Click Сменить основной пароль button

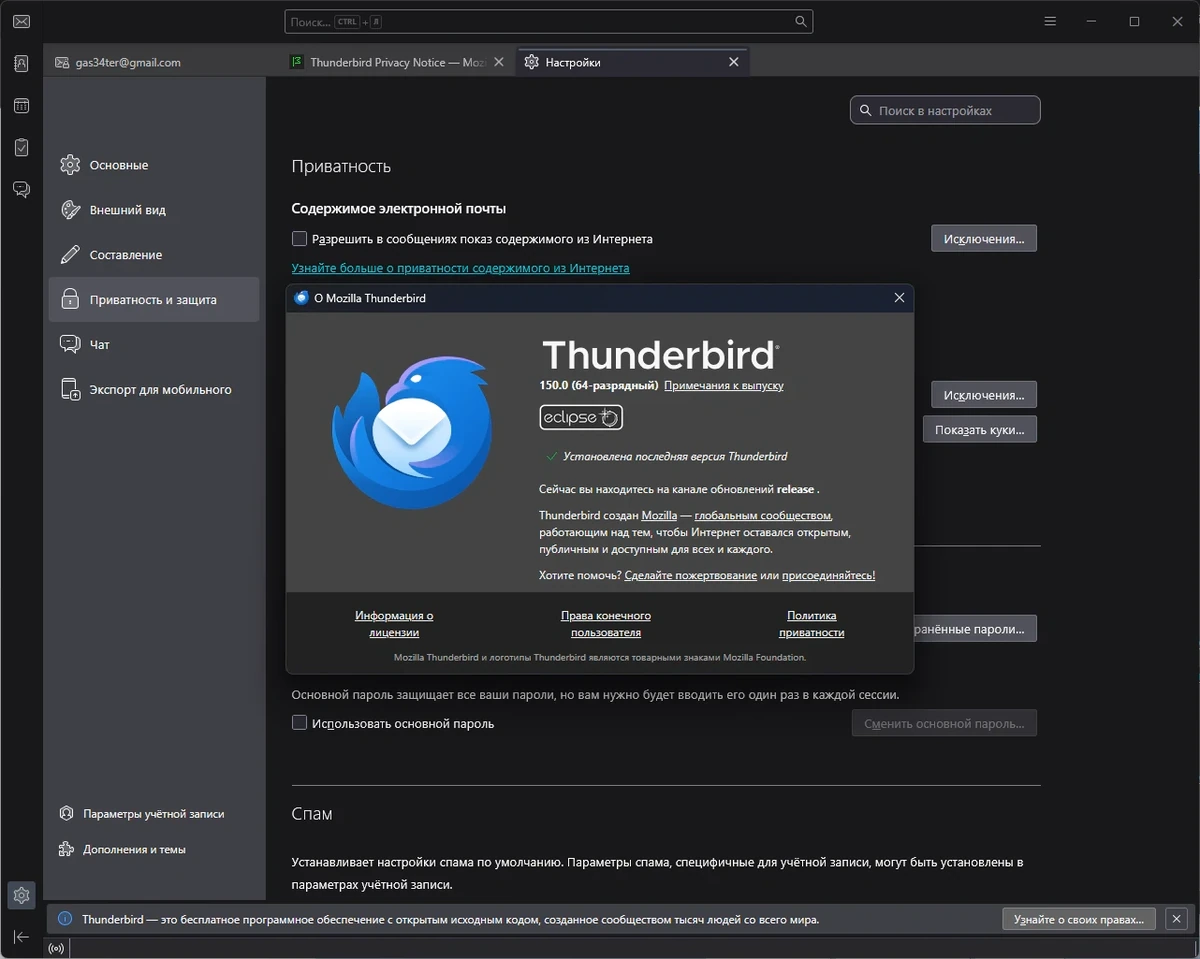[x=944, y=723]
